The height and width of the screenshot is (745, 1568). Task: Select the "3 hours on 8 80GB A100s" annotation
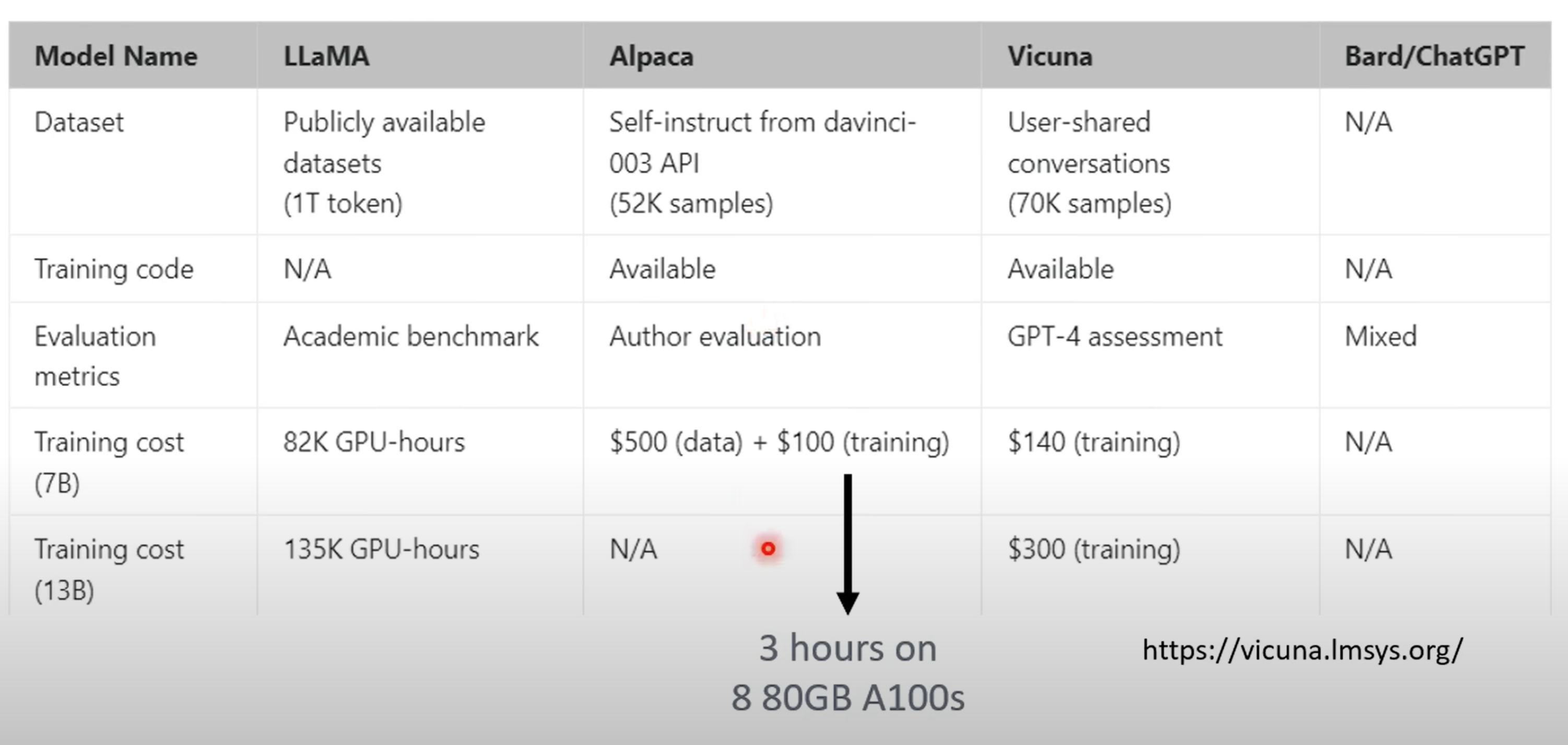click(847, 672)
